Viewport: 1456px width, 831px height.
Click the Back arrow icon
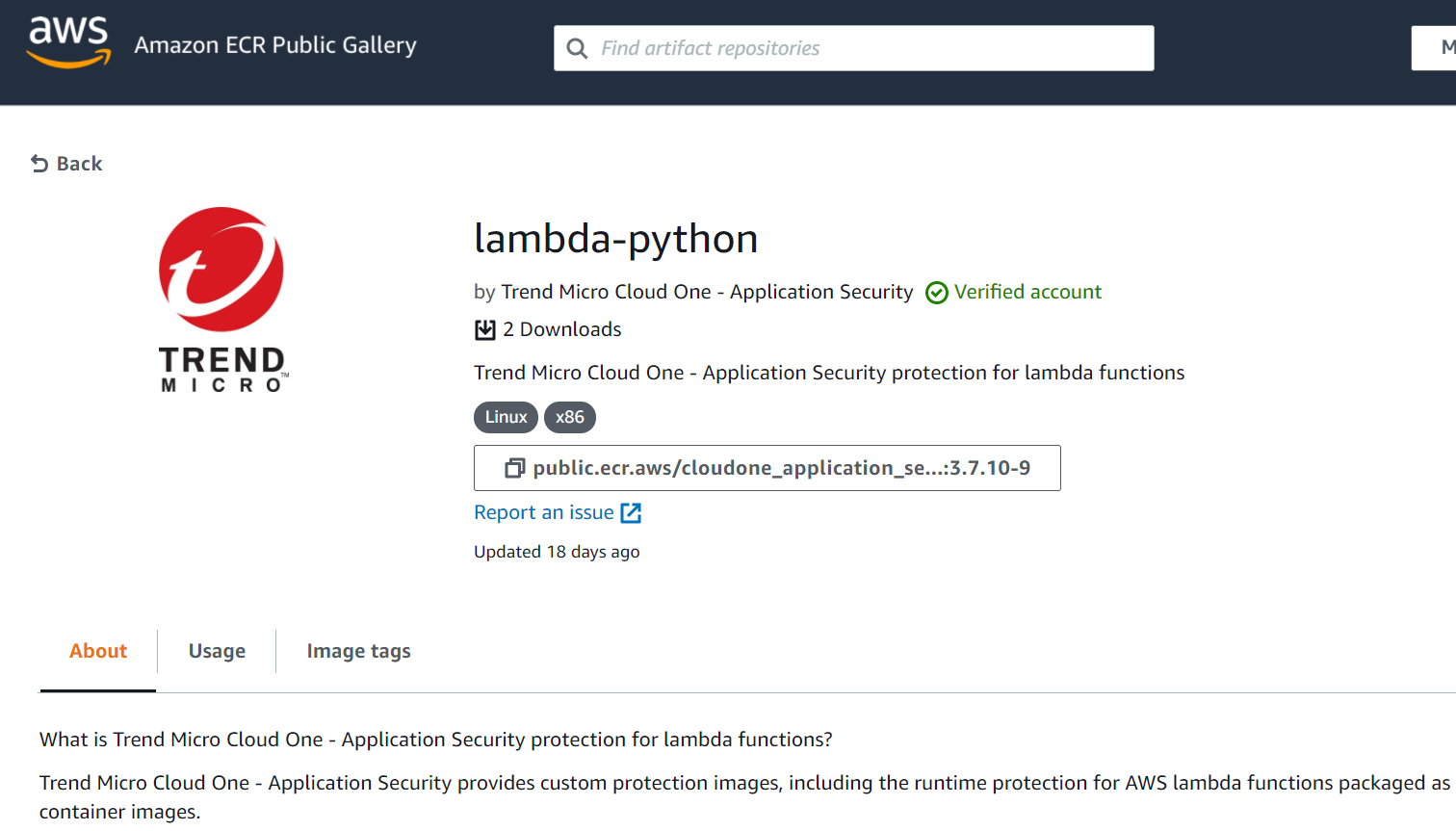39,164
